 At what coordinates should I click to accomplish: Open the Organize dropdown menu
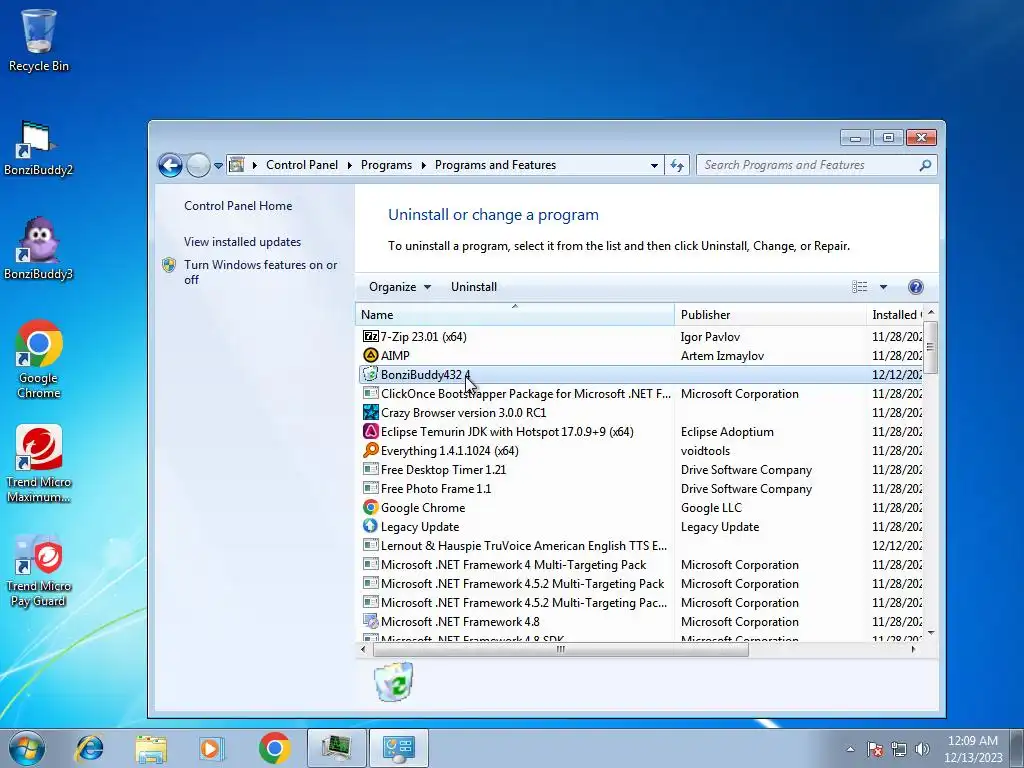pyautogui.click(x=400, y=287)
